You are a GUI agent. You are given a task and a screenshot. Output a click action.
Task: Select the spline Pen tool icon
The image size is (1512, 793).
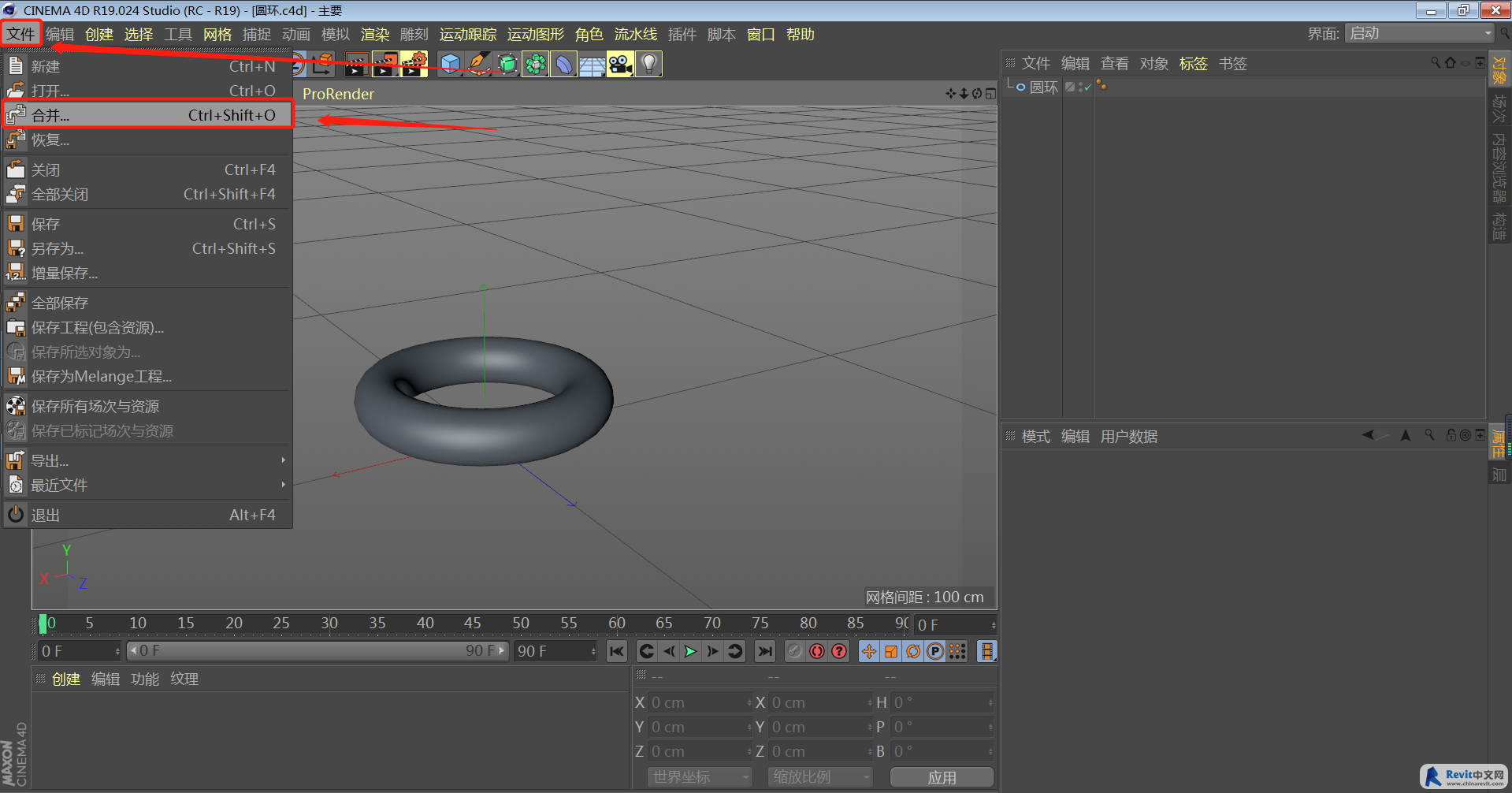(x=478, y=65)
